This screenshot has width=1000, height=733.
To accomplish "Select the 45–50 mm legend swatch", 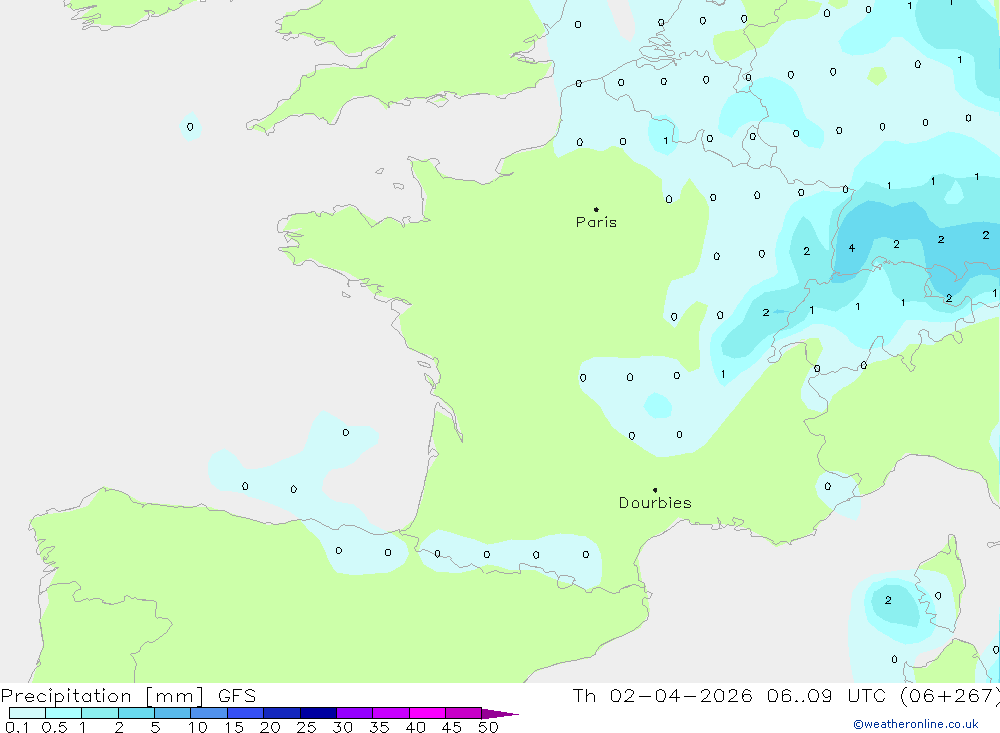I will tap(463, 713).
